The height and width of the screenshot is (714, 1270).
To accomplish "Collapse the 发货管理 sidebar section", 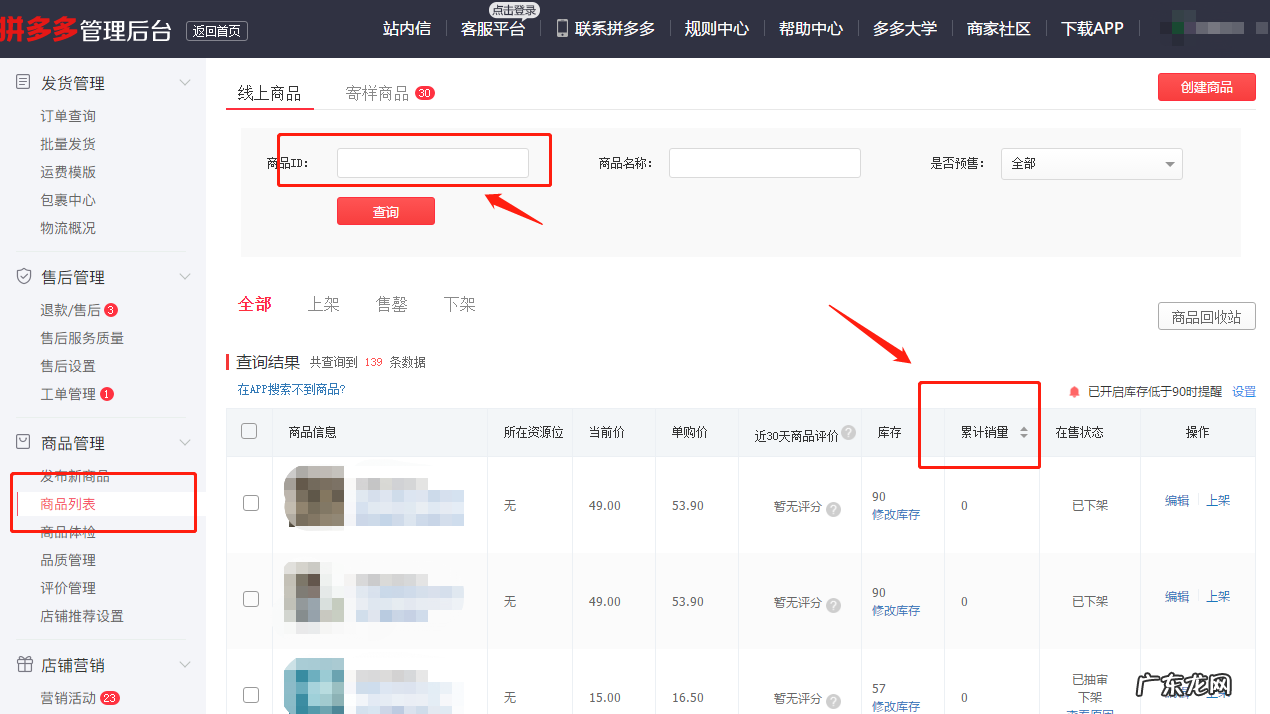I will pos(185,83).
